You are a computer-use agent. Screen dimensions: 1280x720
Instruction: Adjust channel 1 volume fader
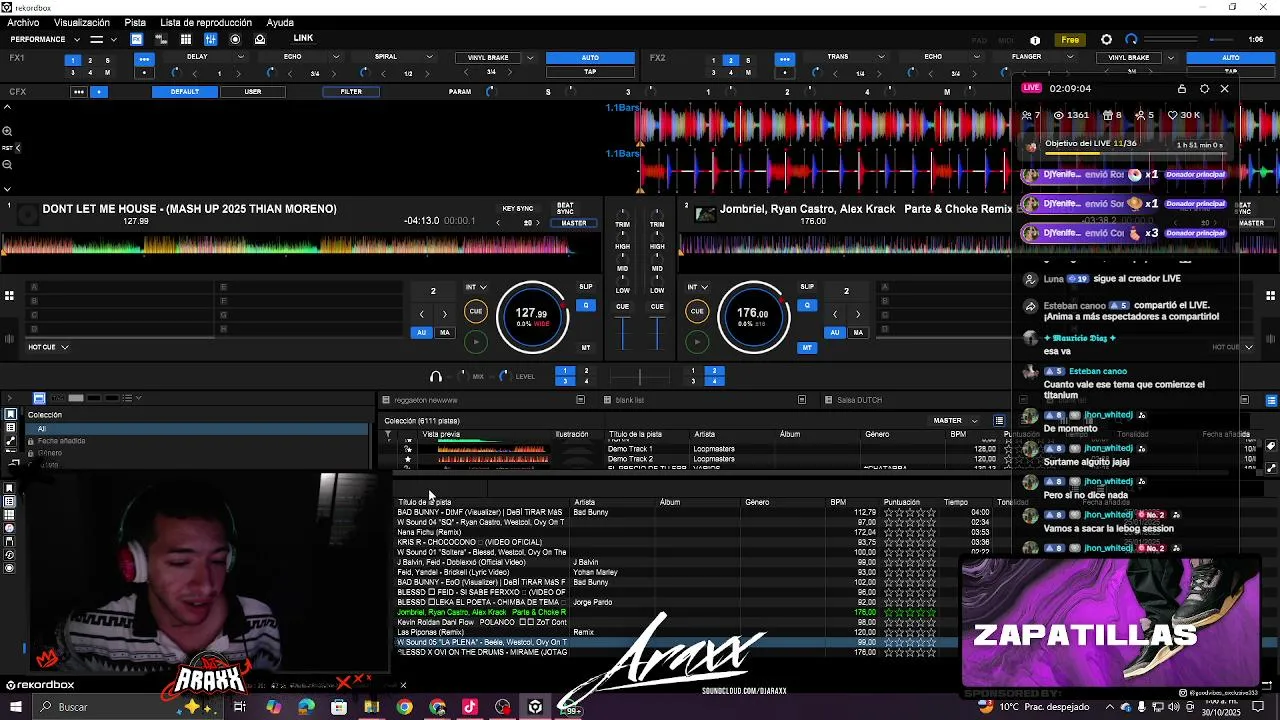623,332
